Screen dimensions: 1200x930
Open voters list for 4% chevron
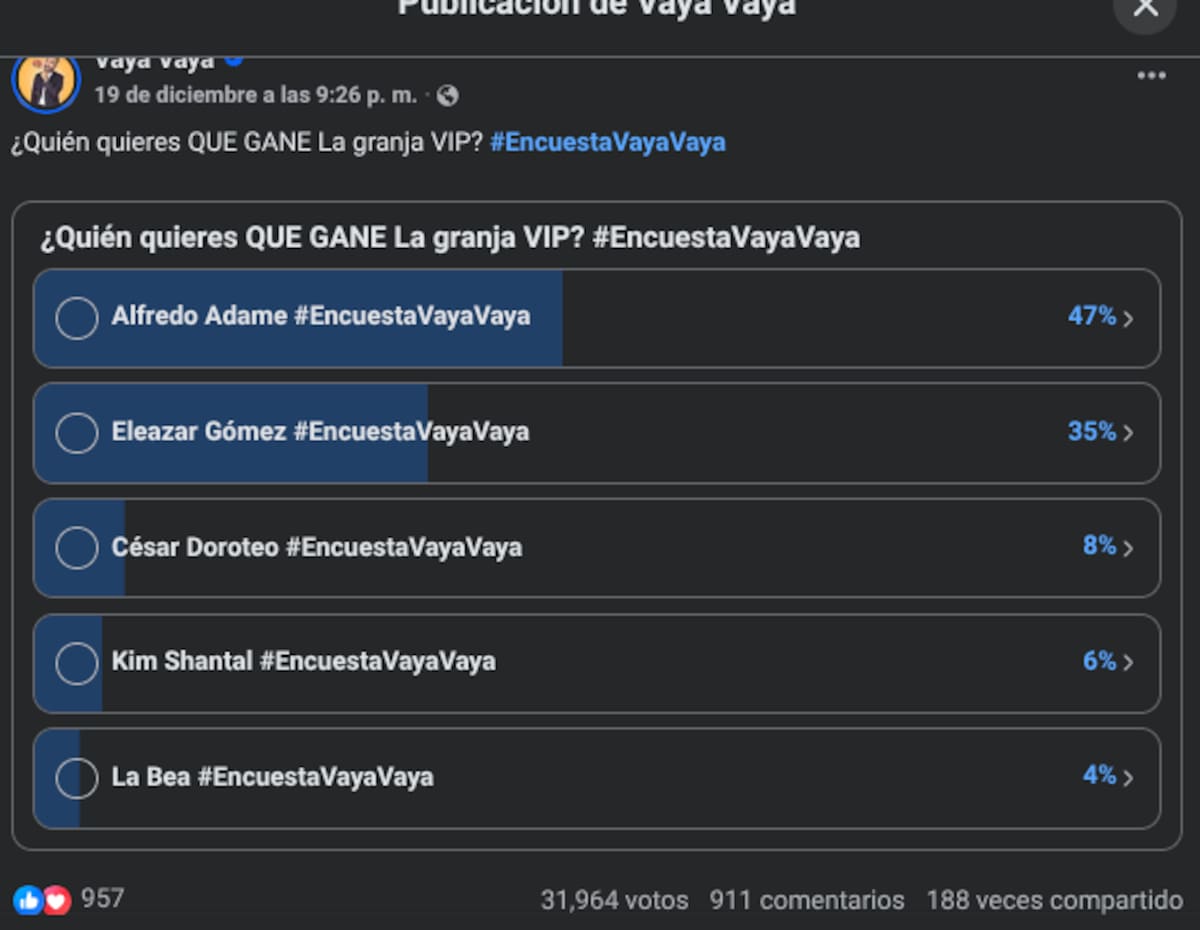coord(1129,777)
